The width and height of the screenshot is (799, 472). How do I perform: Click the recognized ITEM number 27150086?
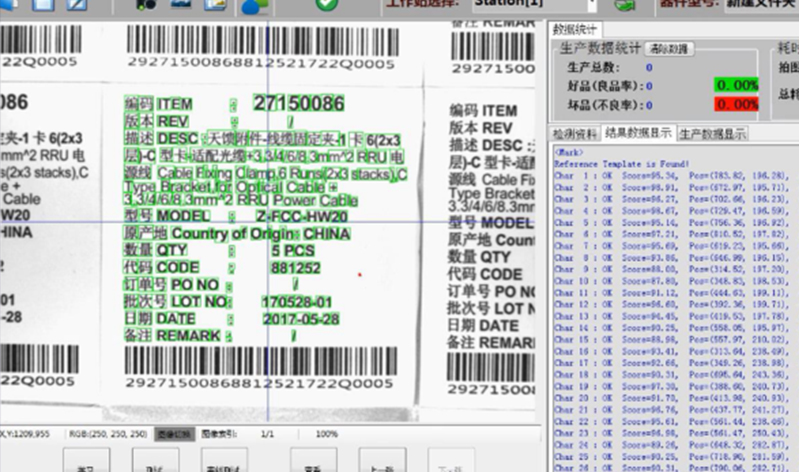(299, 103)
